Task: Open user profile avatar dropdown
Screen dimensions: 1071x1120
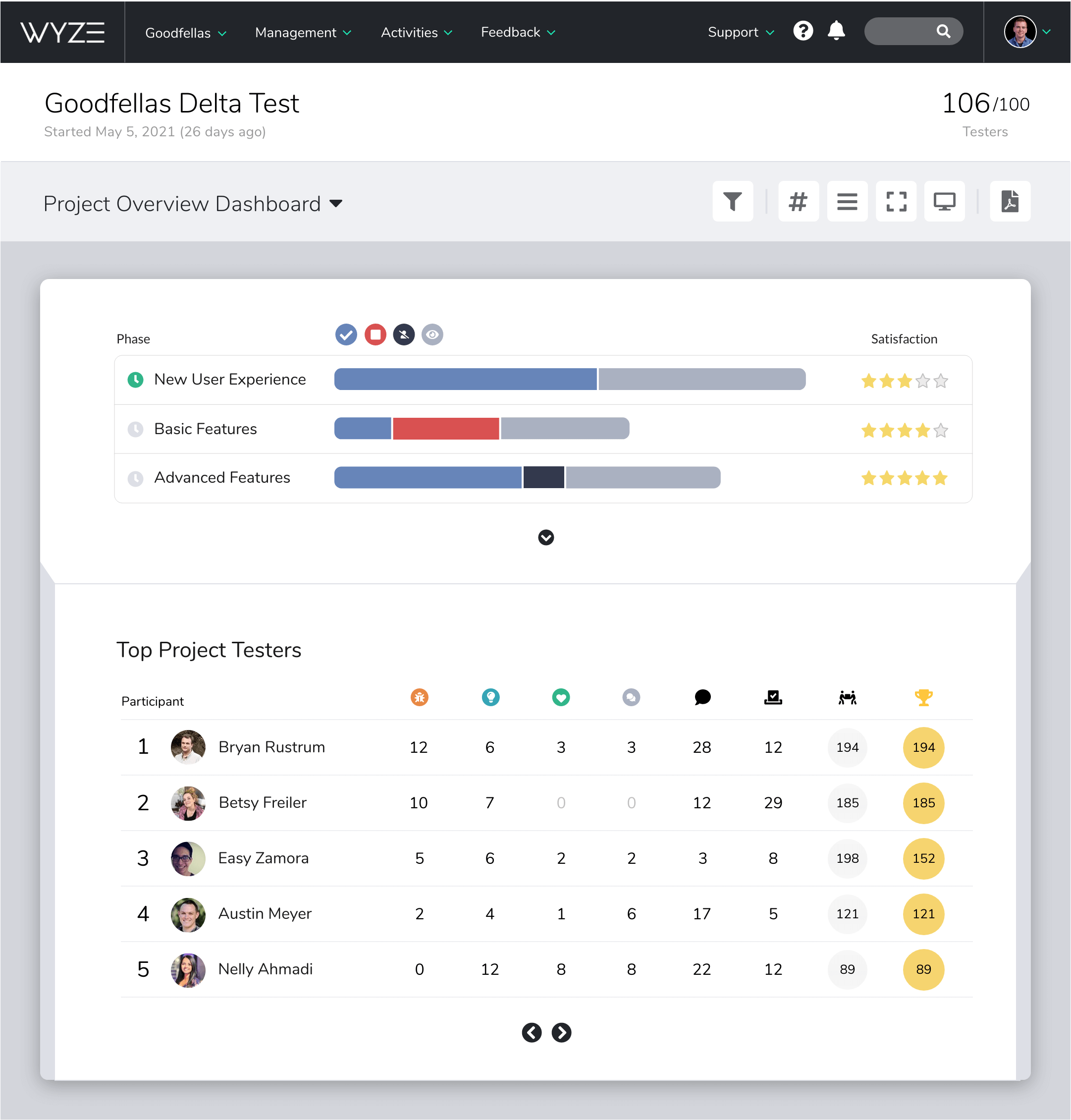Action: (1026, 32)
